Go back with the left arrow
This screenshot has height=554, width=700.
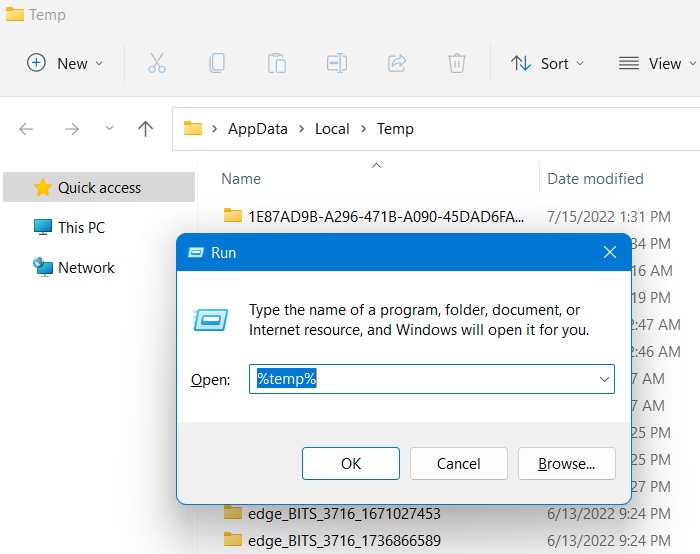[x=26, y=129]
